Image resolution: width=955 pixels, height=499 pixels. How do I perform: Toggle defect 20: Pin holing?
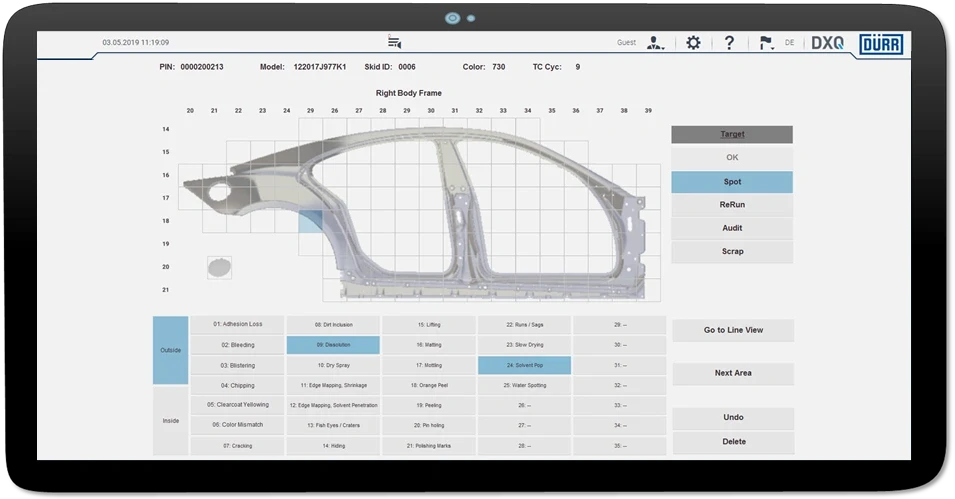429,425
